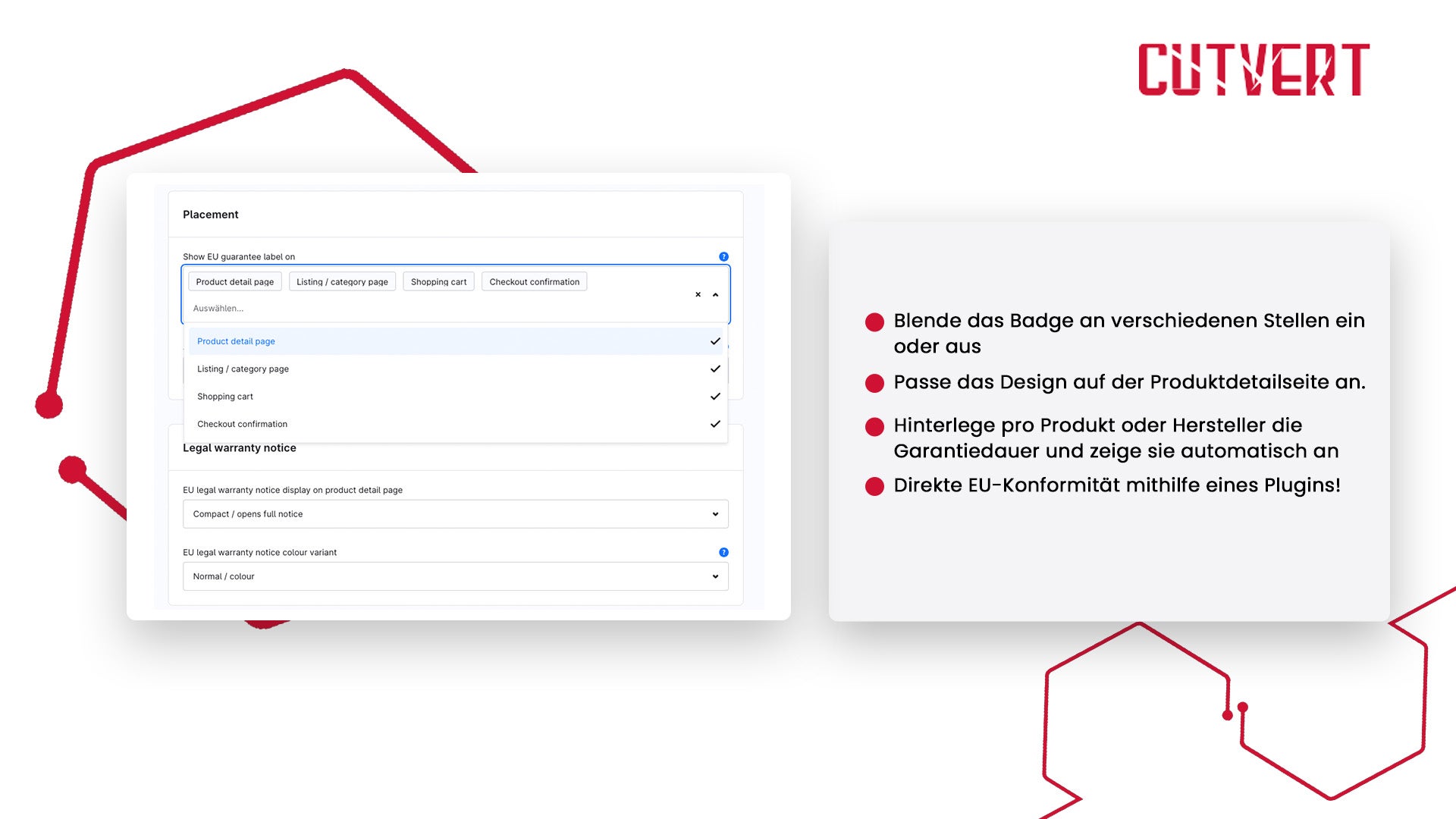The width and height of the screenshot is (1456, 819).
Task: Toggle the checkmark on the Shopping cart row
Action: (x=715, y=397)
